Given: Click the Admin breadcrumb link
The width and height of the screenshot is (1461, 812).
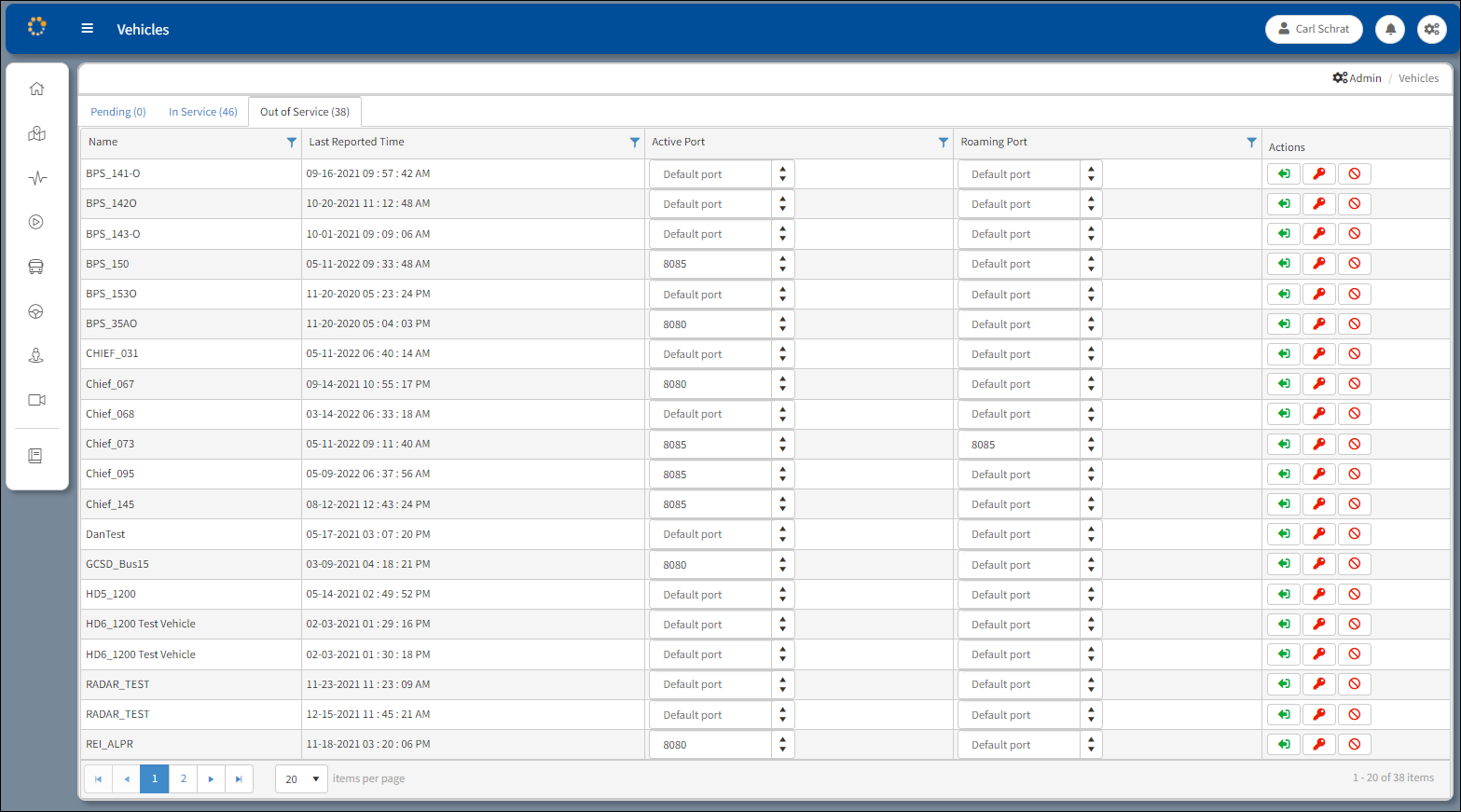Looking at the screenshot, I should pos(1358,78).
